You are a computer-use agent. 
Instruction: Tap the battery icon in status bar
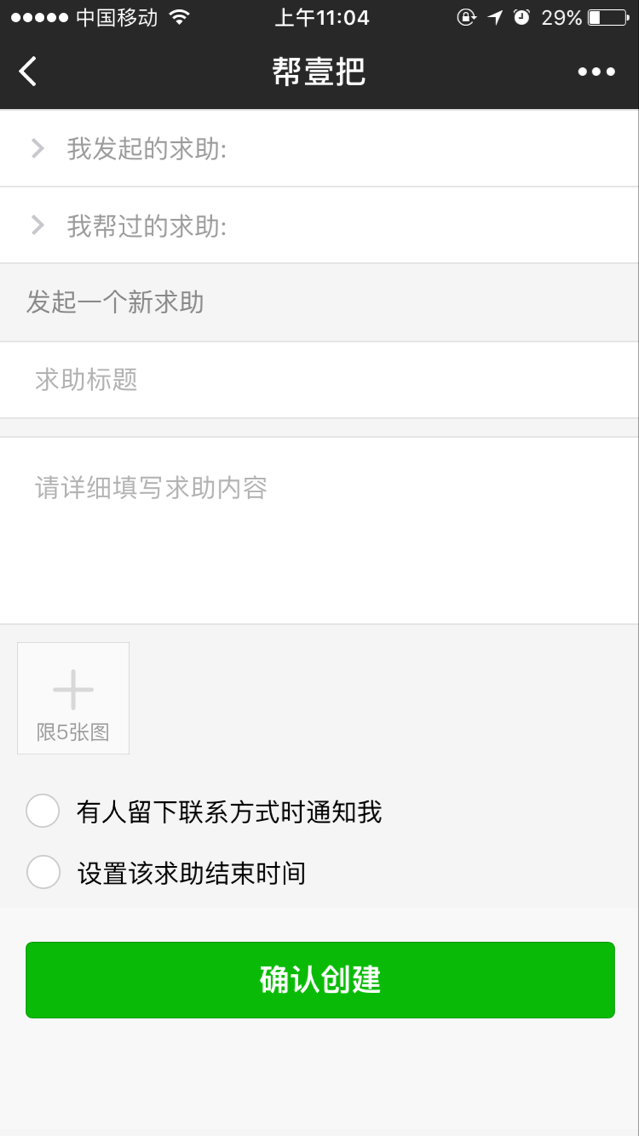607,17
